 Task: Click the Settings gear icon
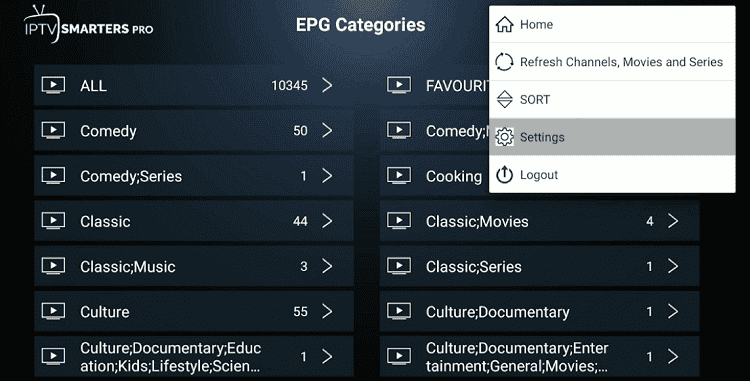point(504,137)
